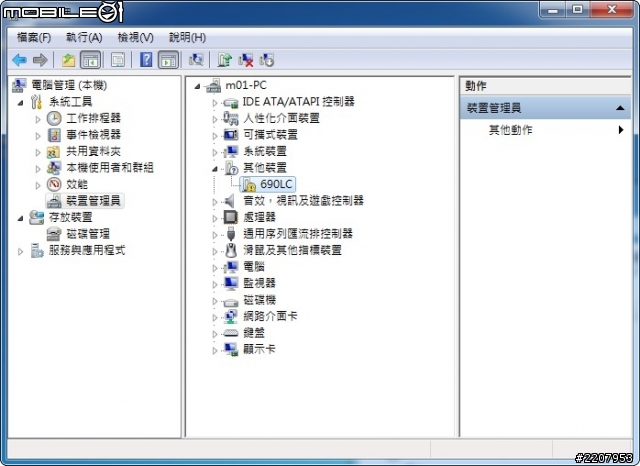
Task: Select 存放裝置 item
Action: click(71, 217)
